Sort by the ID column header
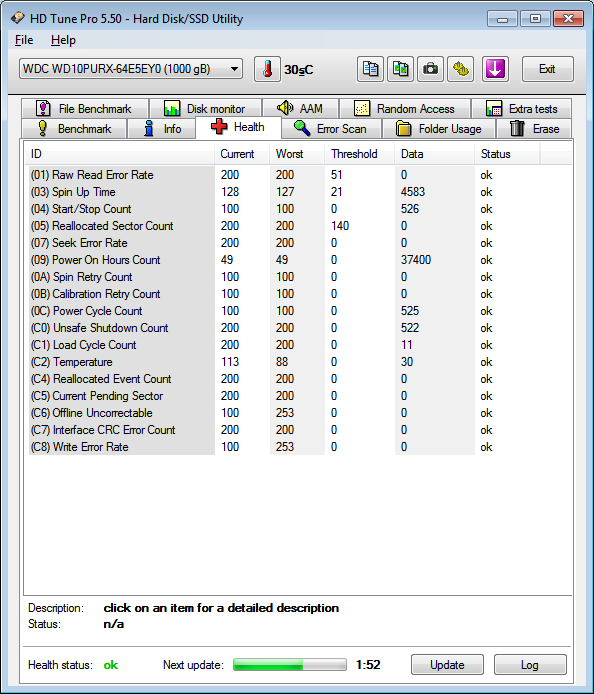This screenshot has width=594, height=694. [120, 154]
